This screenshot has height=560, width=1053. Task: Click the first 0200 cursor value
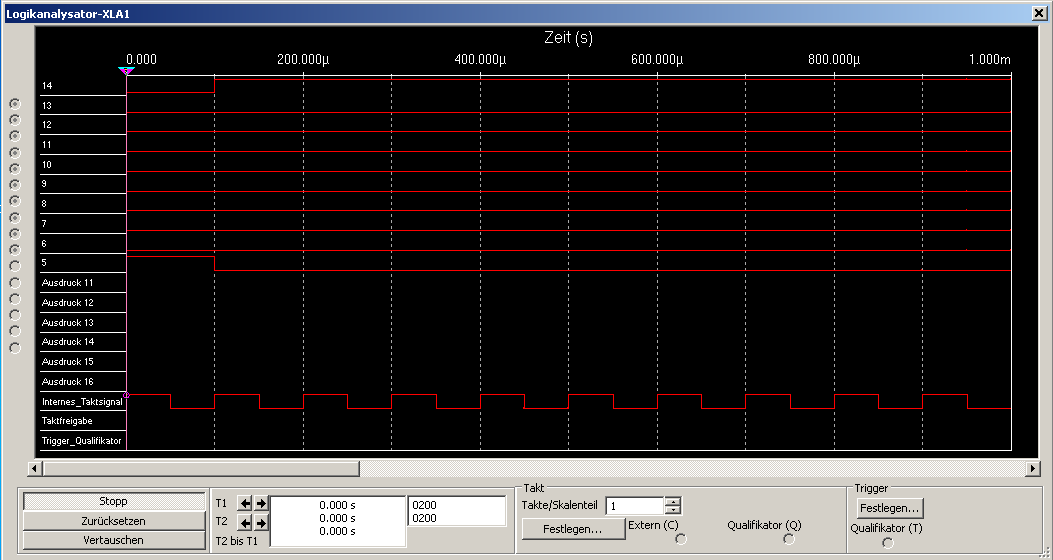pos(424,505)
